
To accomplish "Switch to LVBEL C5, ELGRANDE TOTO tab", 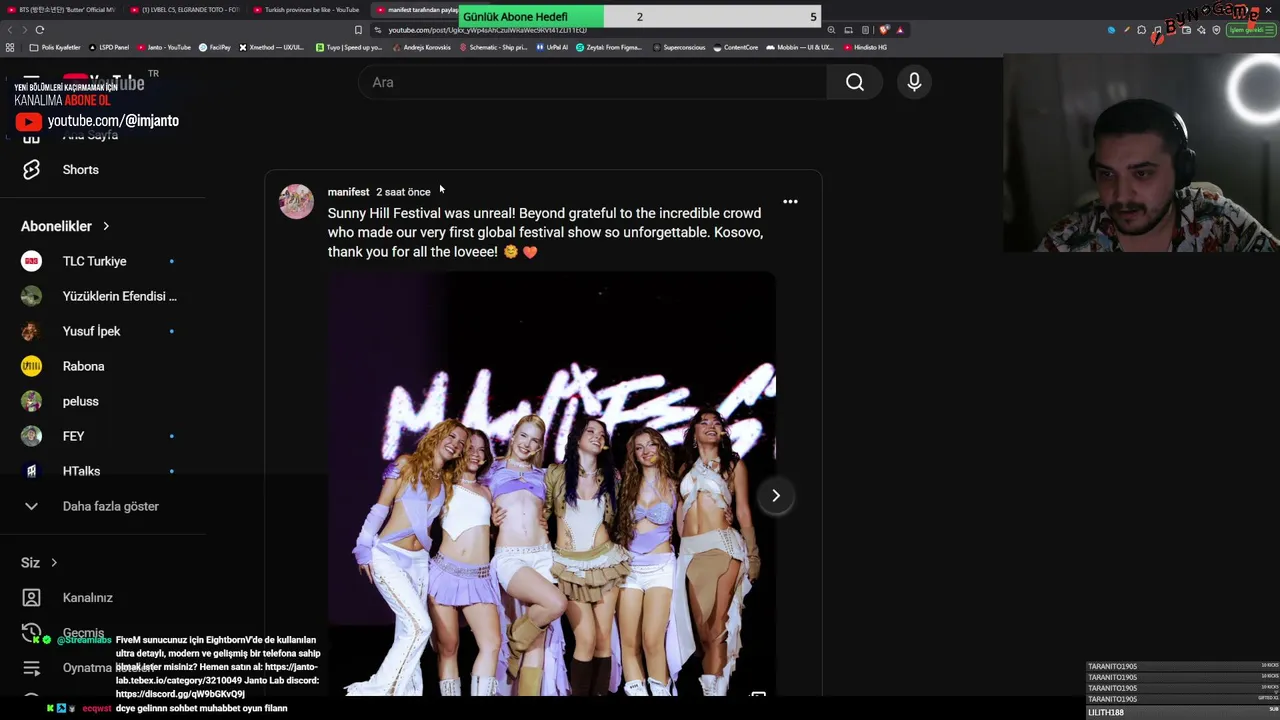I will coord(186,10).
